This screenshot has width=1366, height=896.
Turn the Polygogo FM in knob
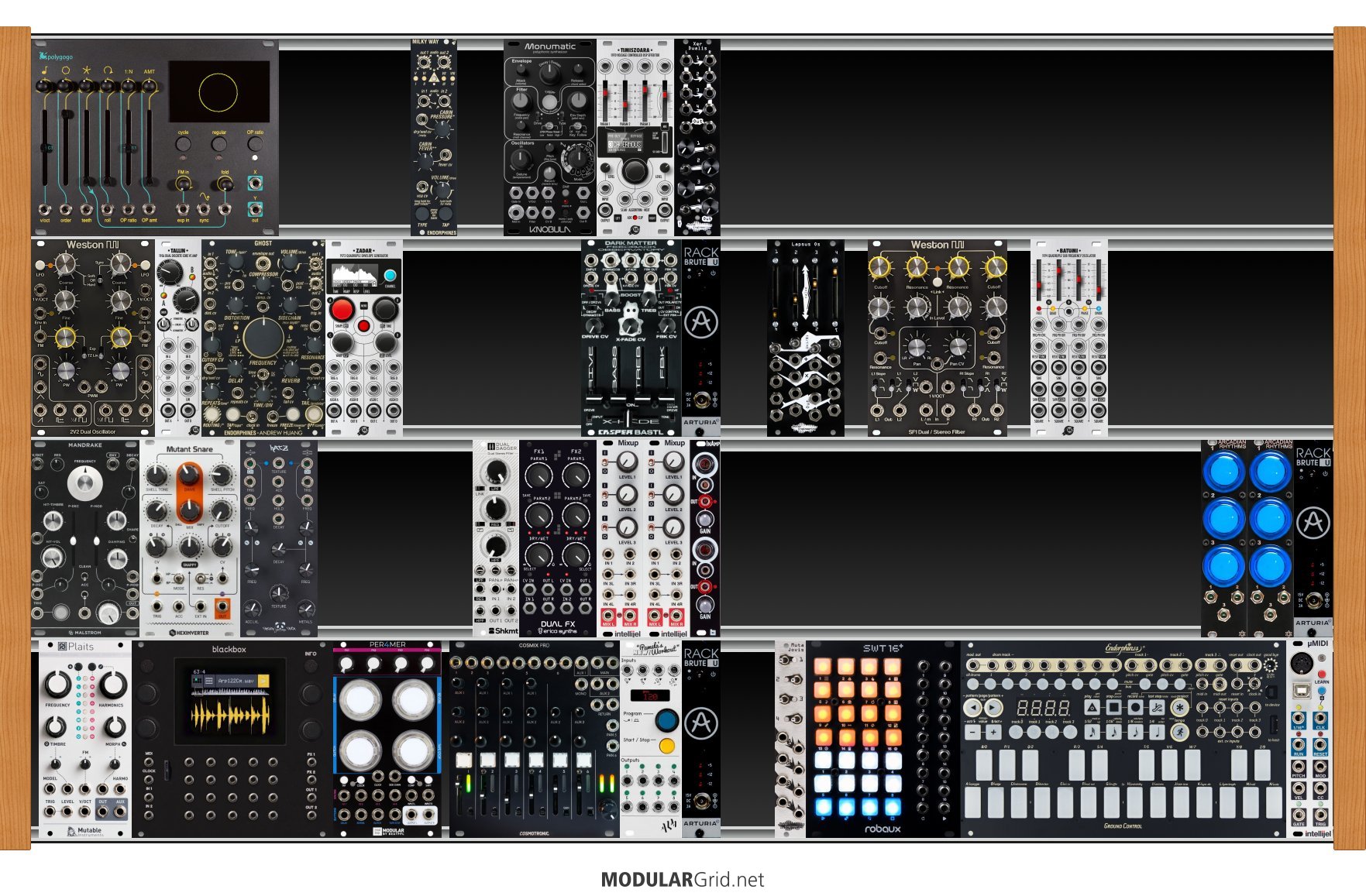point(183,184)
